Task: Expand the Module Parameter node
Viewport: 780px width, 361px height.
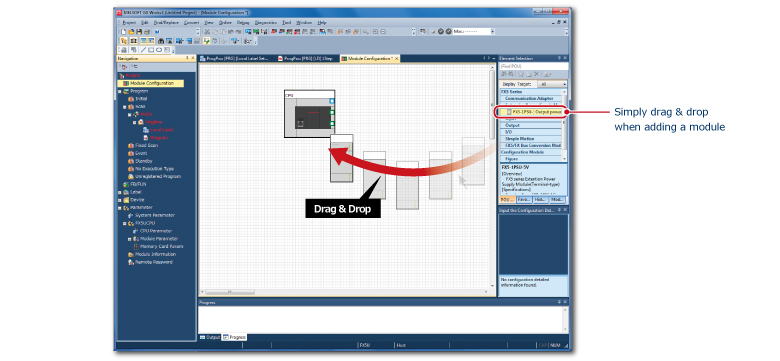Action: tap(130, 239)
